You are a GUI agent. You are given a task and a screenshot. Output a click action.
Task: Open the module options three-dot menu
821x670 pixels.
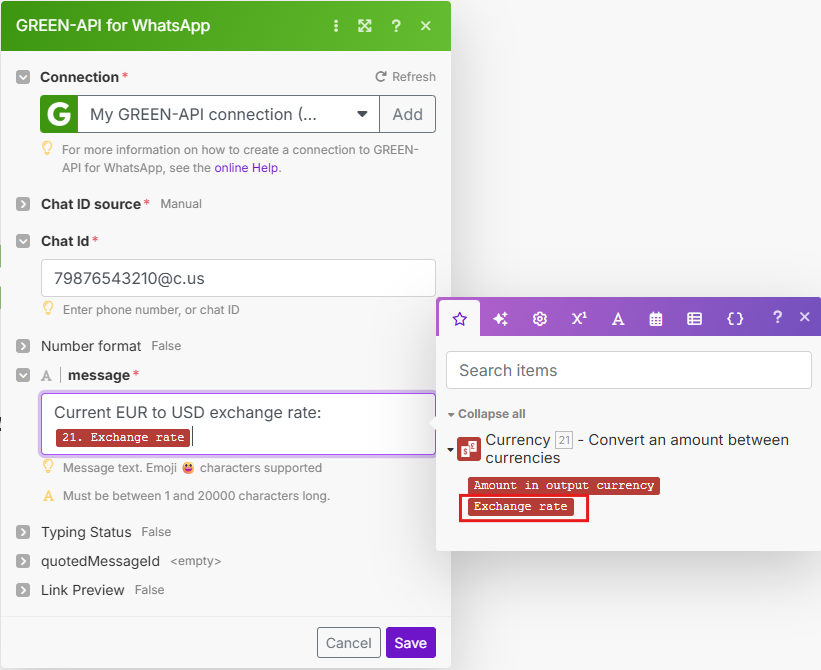click(x=336, y=26)
